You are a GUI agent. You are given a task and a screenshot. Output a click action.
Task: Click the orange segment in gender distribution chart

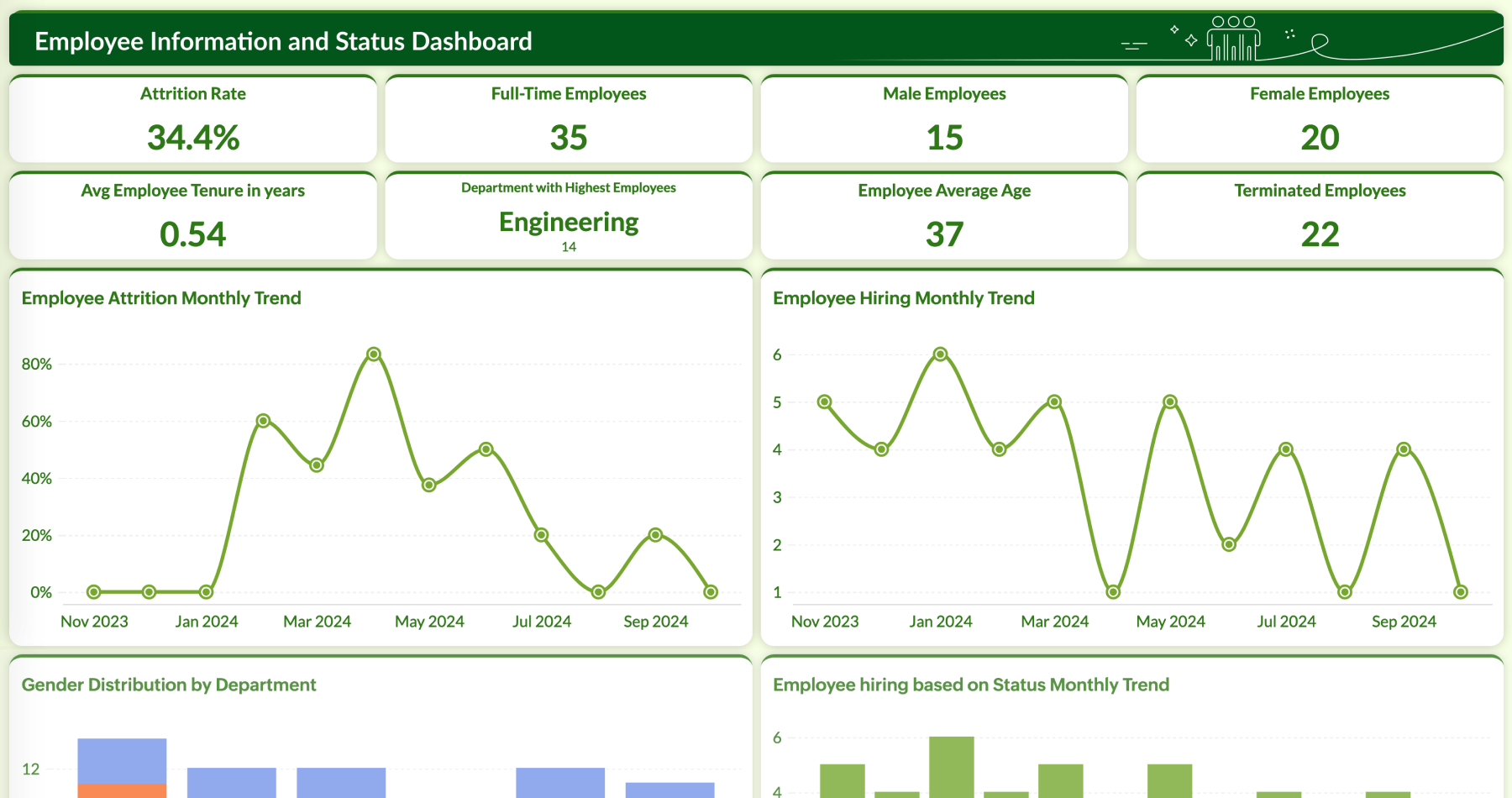click(x=122, y=790)
